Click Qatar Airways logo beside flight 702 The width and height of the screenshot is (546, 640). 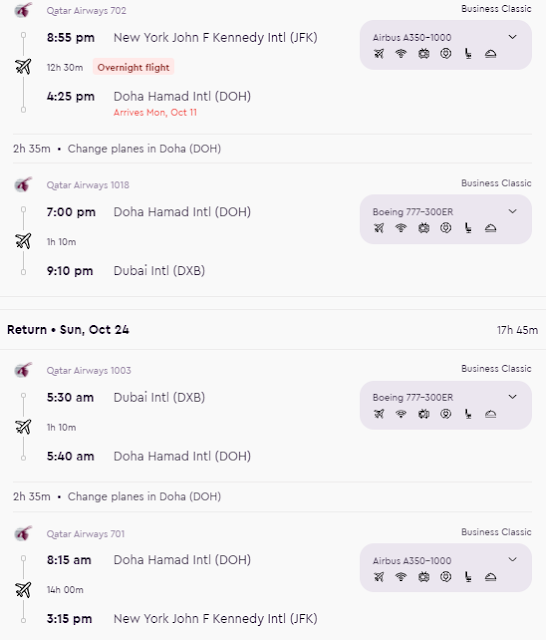click(x=23, y=10)
